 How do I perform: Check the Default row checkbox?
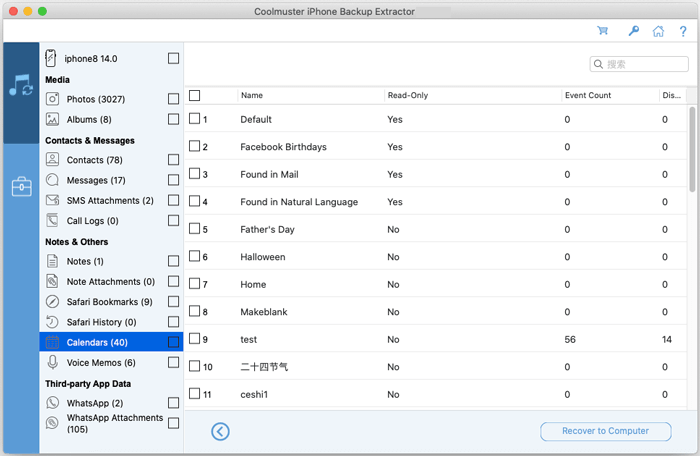(194, 118)
